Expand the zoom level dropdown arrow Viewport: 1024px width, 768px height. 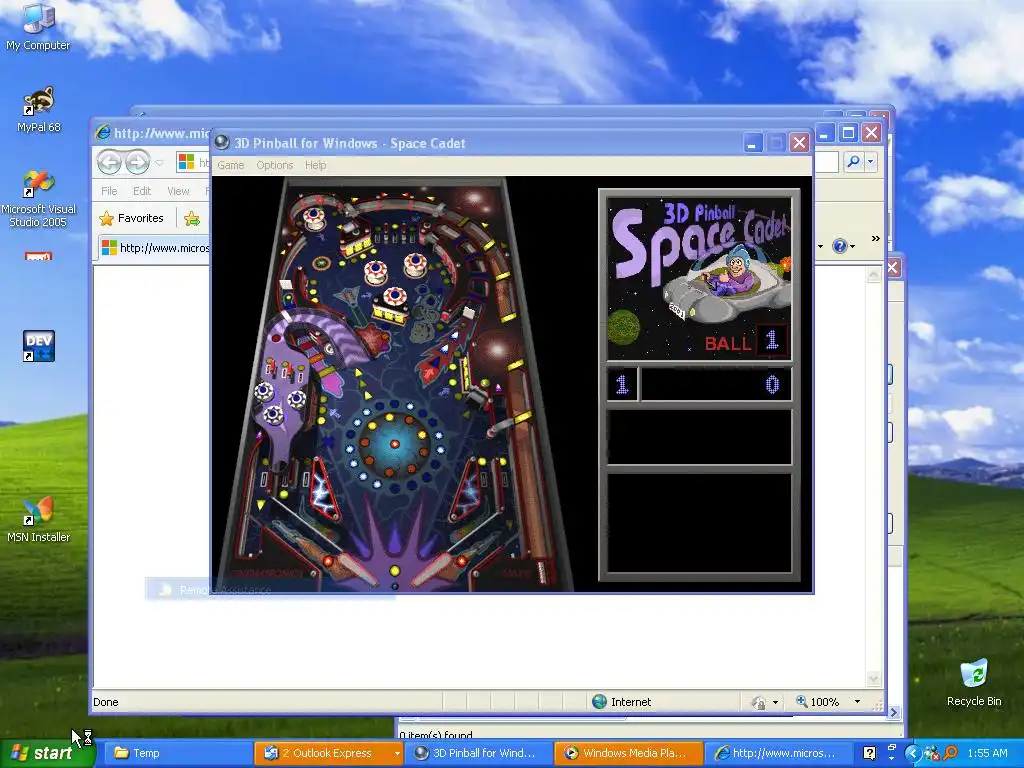tap(857, 701)
